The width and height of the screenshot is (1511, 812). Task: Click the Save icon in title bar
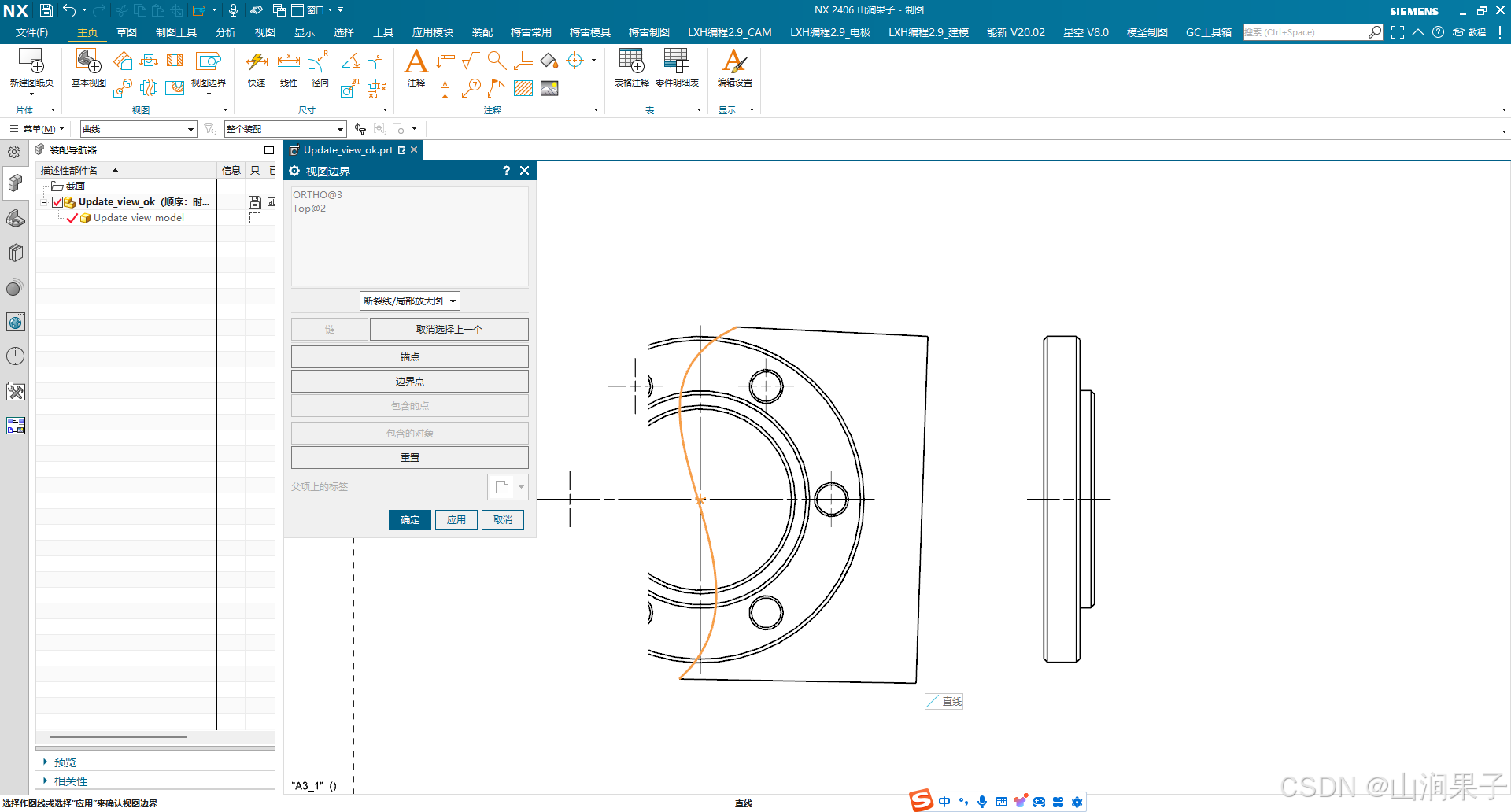pos(46,10)
